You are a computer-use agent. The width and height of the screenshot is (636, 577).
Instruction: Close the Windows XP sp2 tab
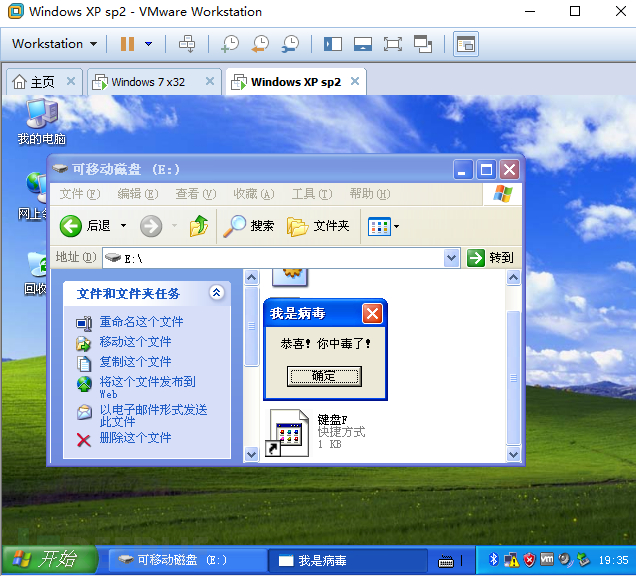(355, 81)
